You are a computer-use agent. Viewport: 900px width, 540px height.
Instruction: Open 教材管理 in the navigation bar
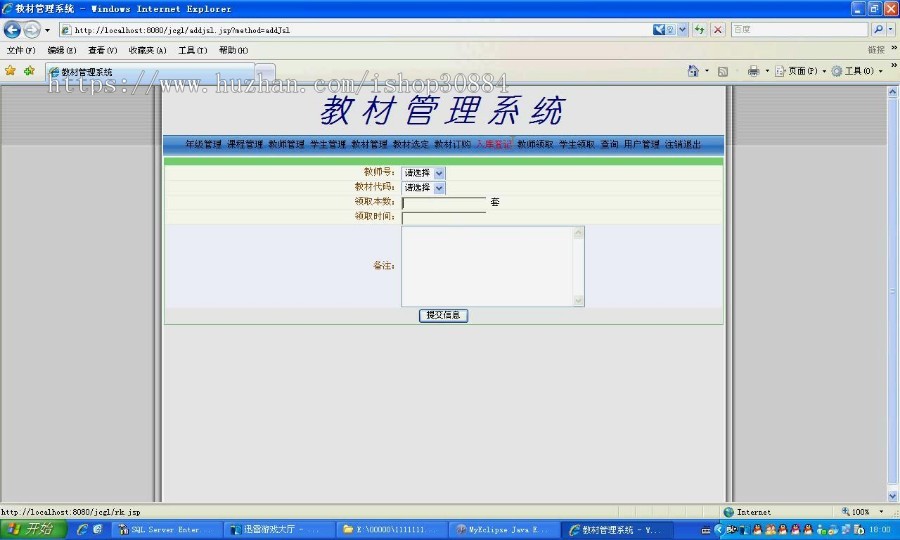[x=369, y=145]
